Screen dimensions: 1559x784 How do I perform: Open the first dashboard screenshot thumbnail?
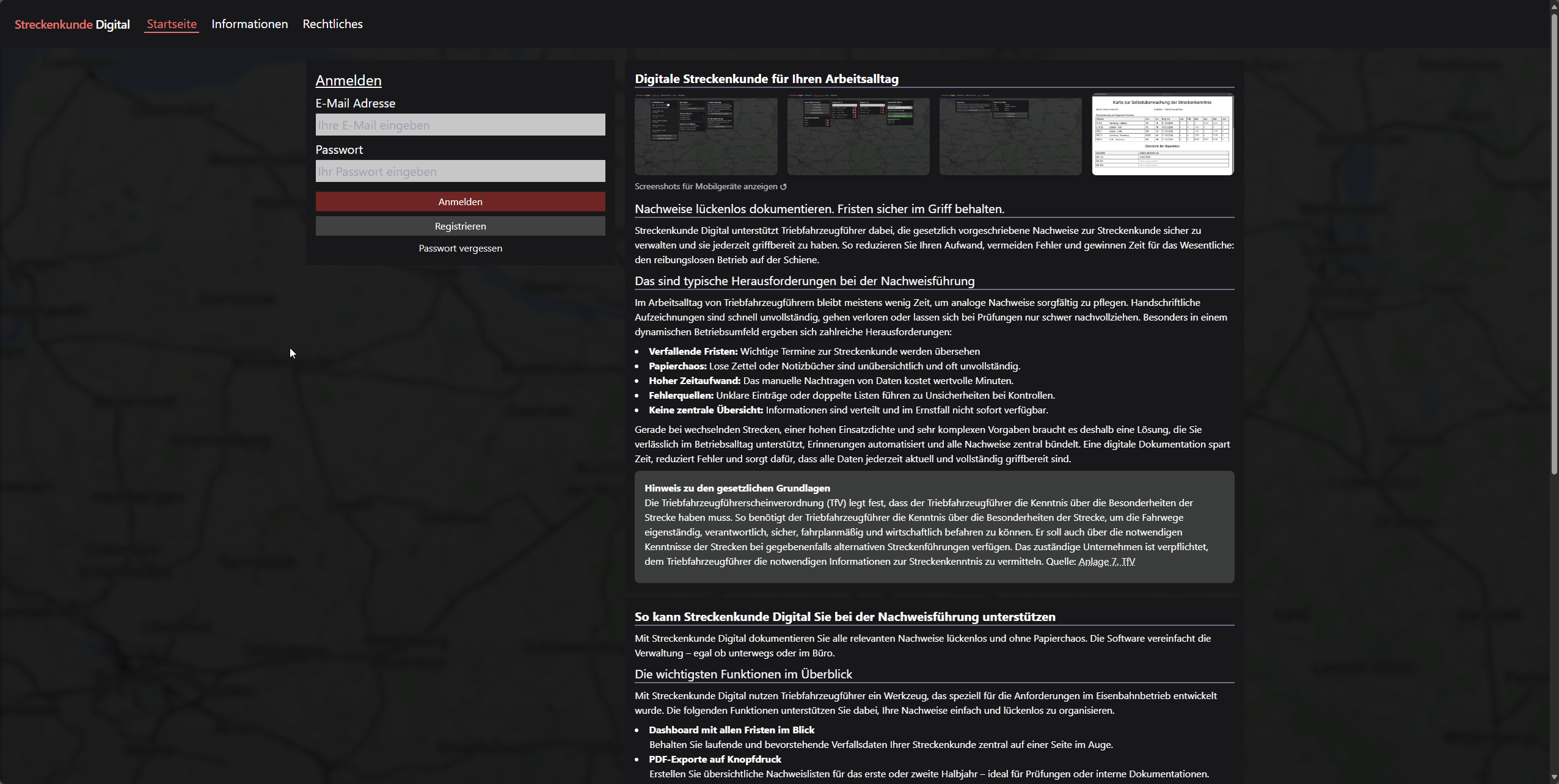706,136
